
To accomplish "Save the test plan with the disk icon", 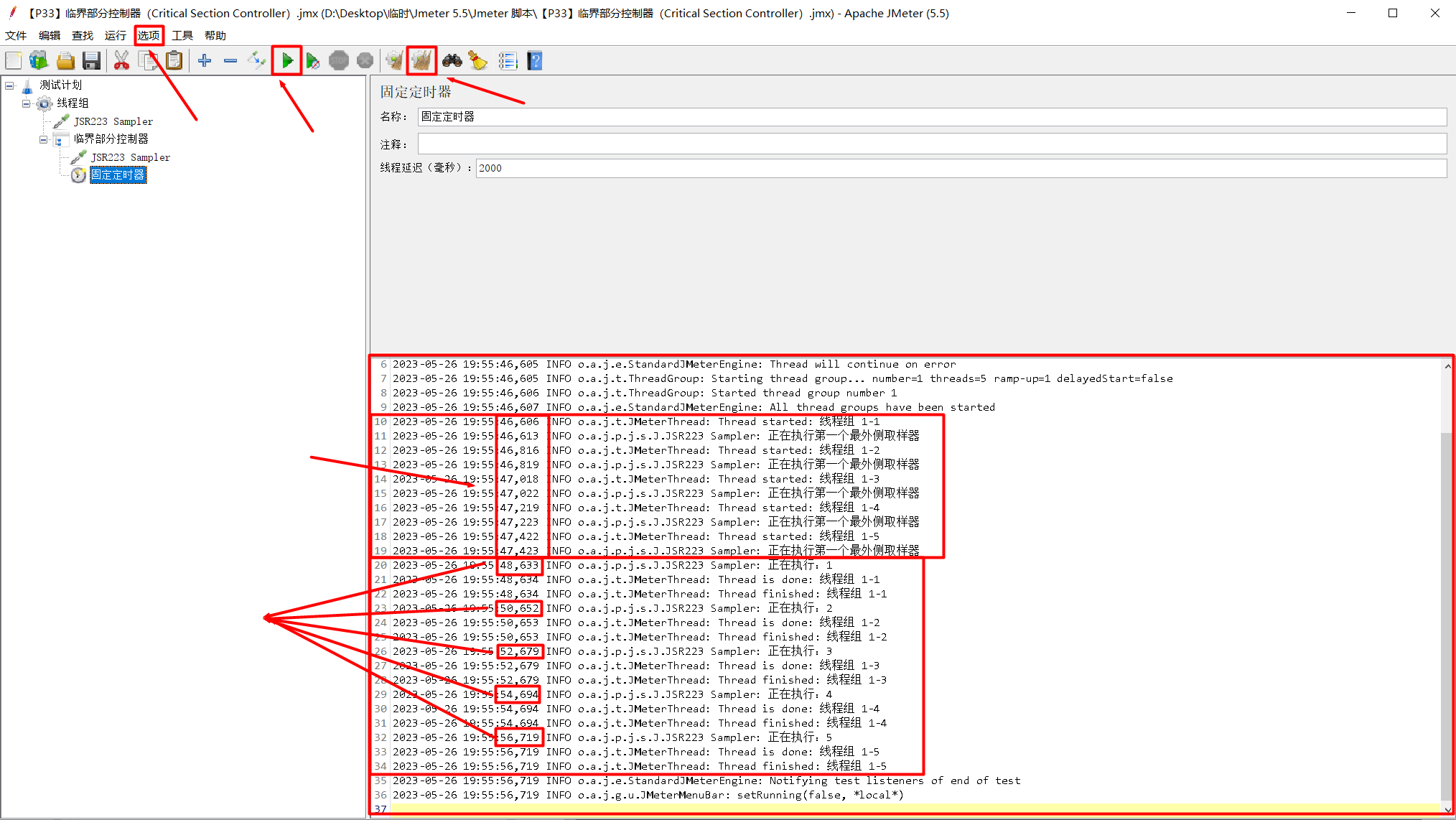I will pos(92,60).
